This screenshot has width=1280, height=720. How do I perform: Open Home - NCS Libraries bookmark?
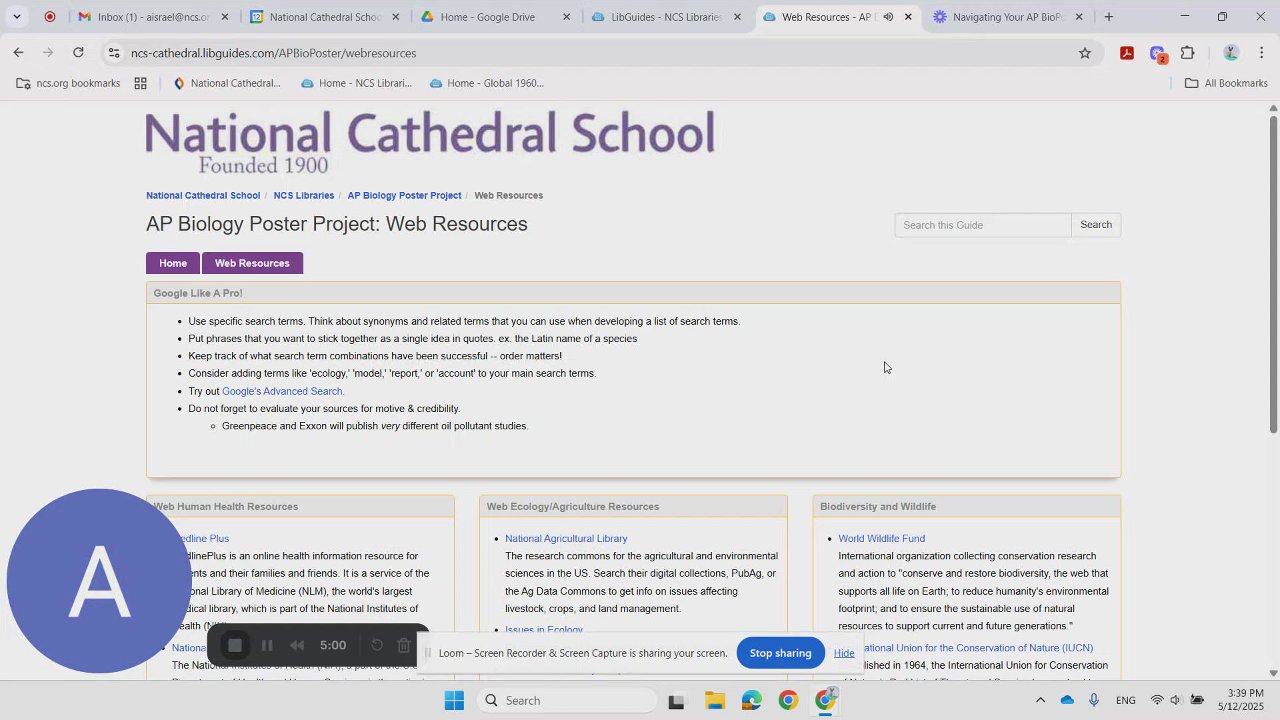[356, 83]
